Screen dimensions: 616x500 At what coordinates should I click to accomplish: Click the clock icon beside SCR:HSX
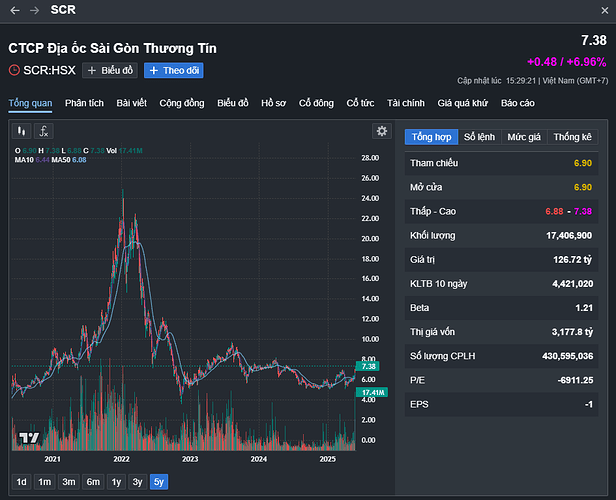tap(14, 71)
